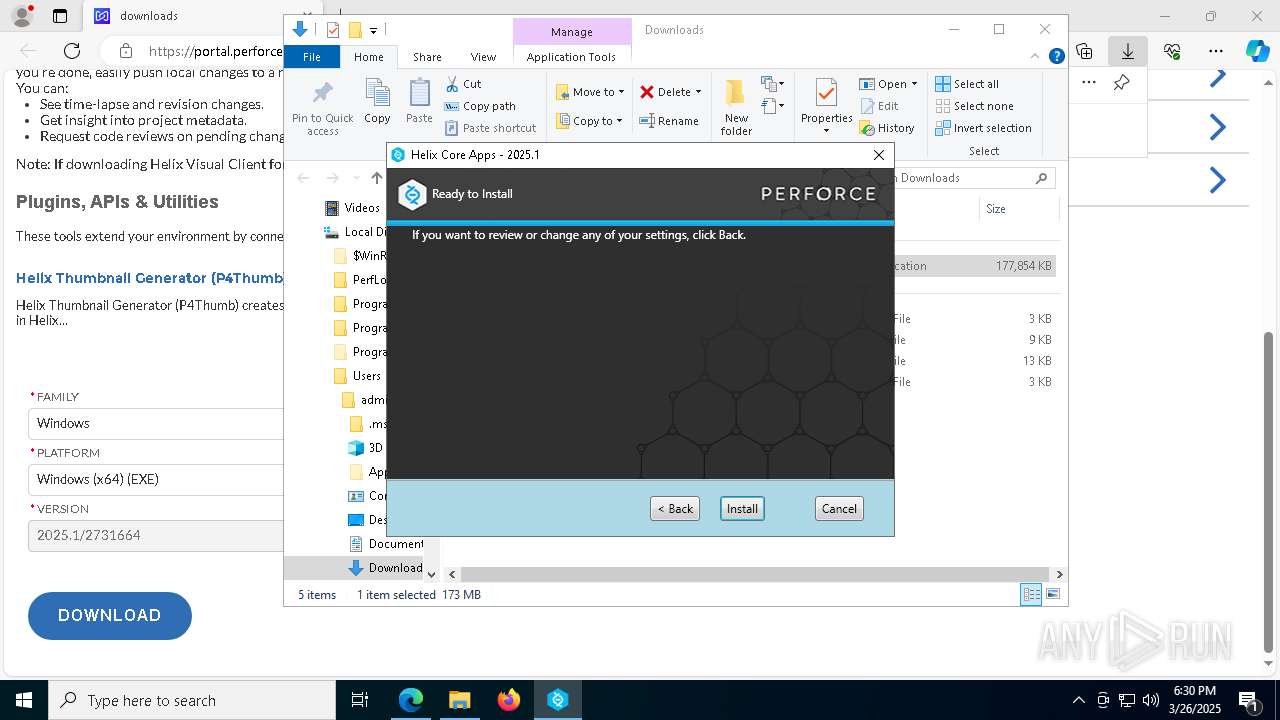
Task: Close the Helix Core Apps dialog
Action: point(879,155)
